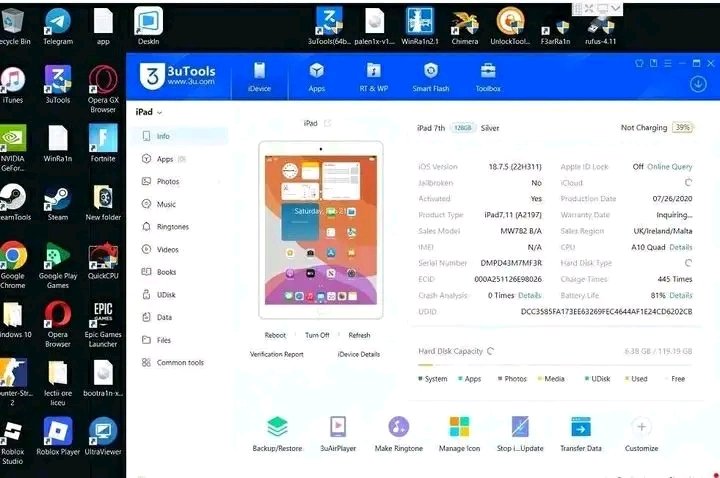Open Opera GX Browser desktop shortcut
Viewport: 720px width, 478px height.
pyautogui.click(x=103, y=90)
